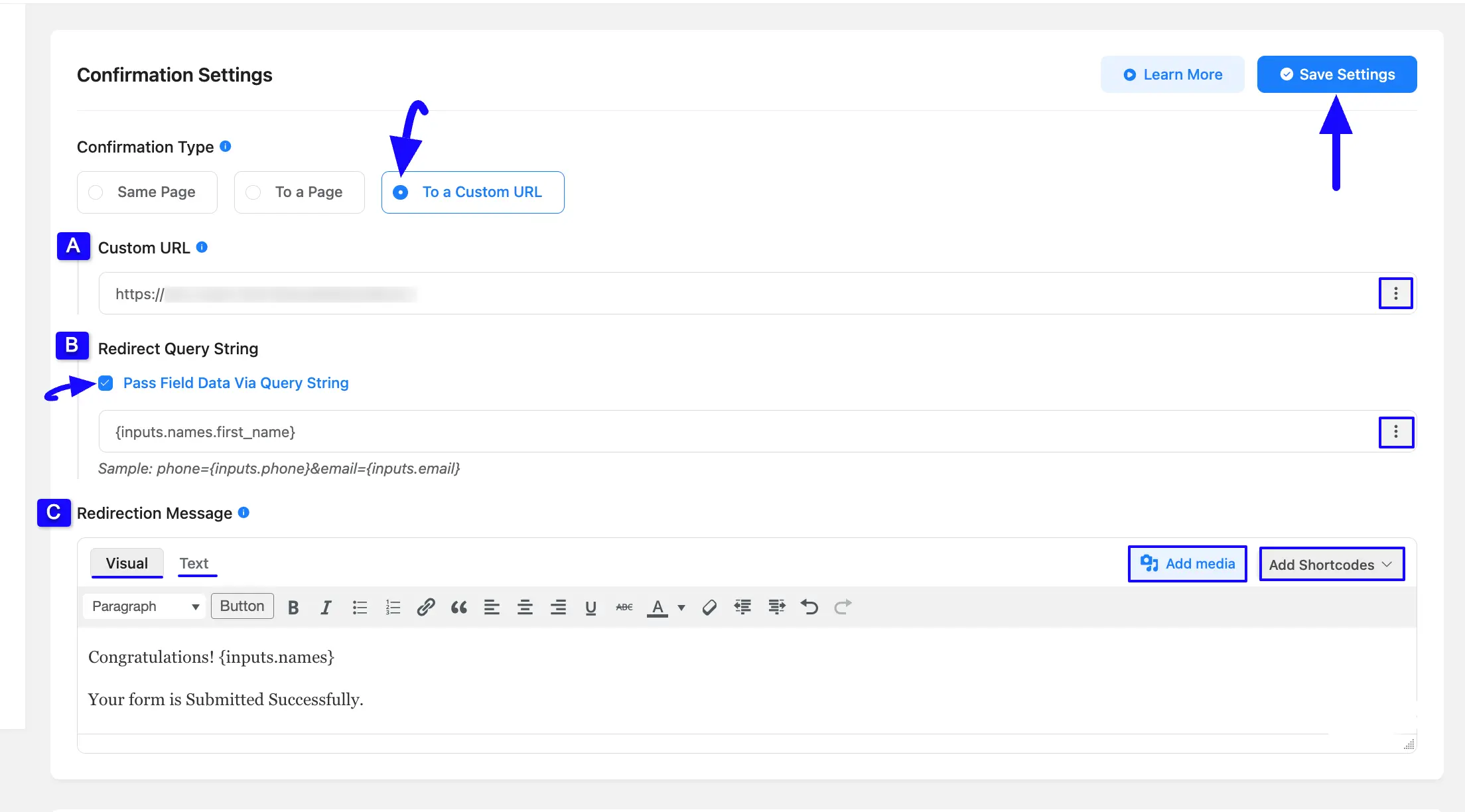Show info tooltip for Confirmation Type
This screenshot has height=812, width=1465.
[226, 146]
